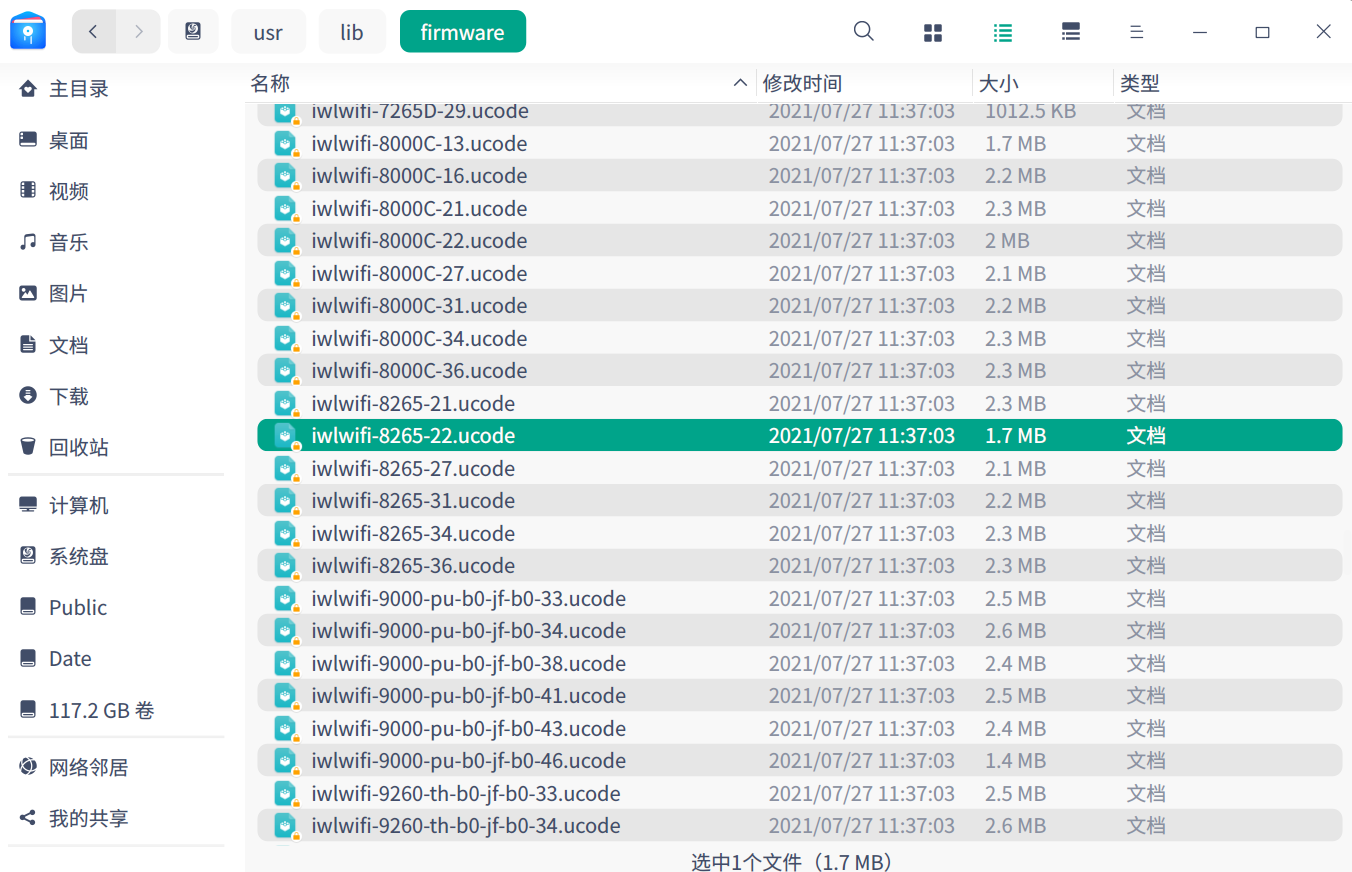This screenshot has height=872, width=1352.
Task: Click the system disk root breadcrumb icon
Action: point(193,32)
